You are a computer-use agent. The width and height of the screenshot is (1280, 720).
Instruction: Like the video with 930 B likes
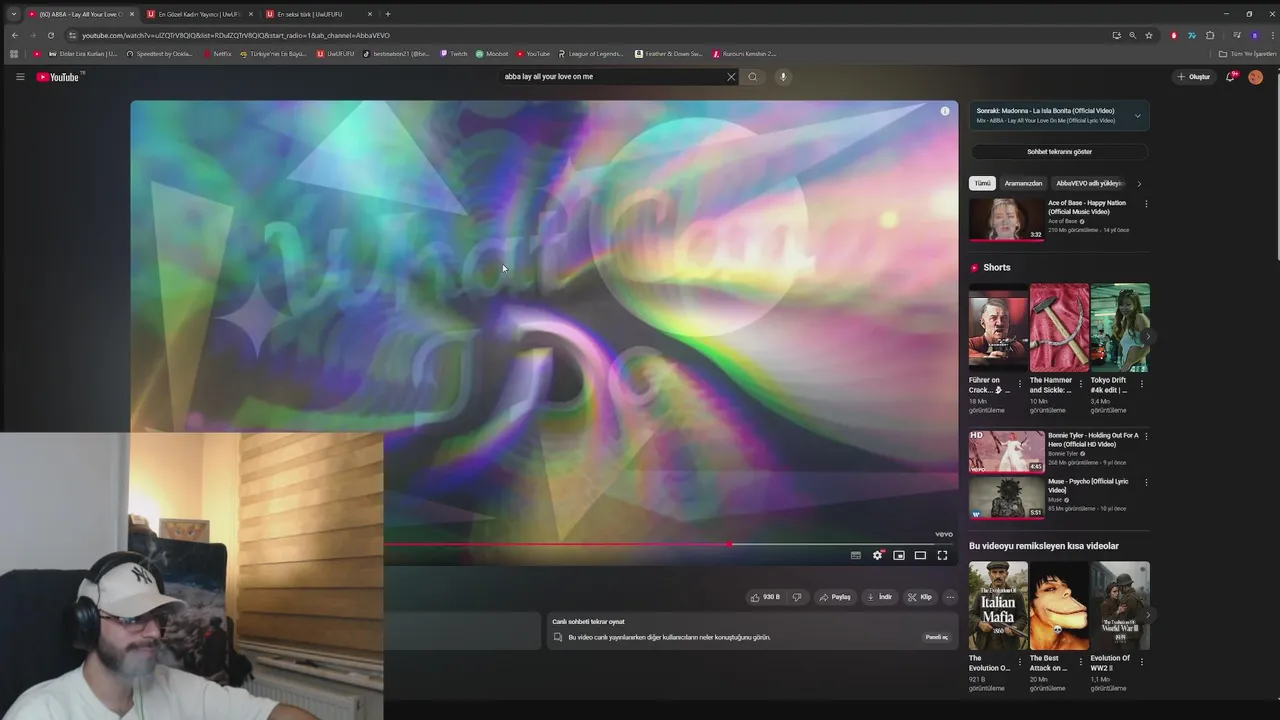click(x=766, y=597)
